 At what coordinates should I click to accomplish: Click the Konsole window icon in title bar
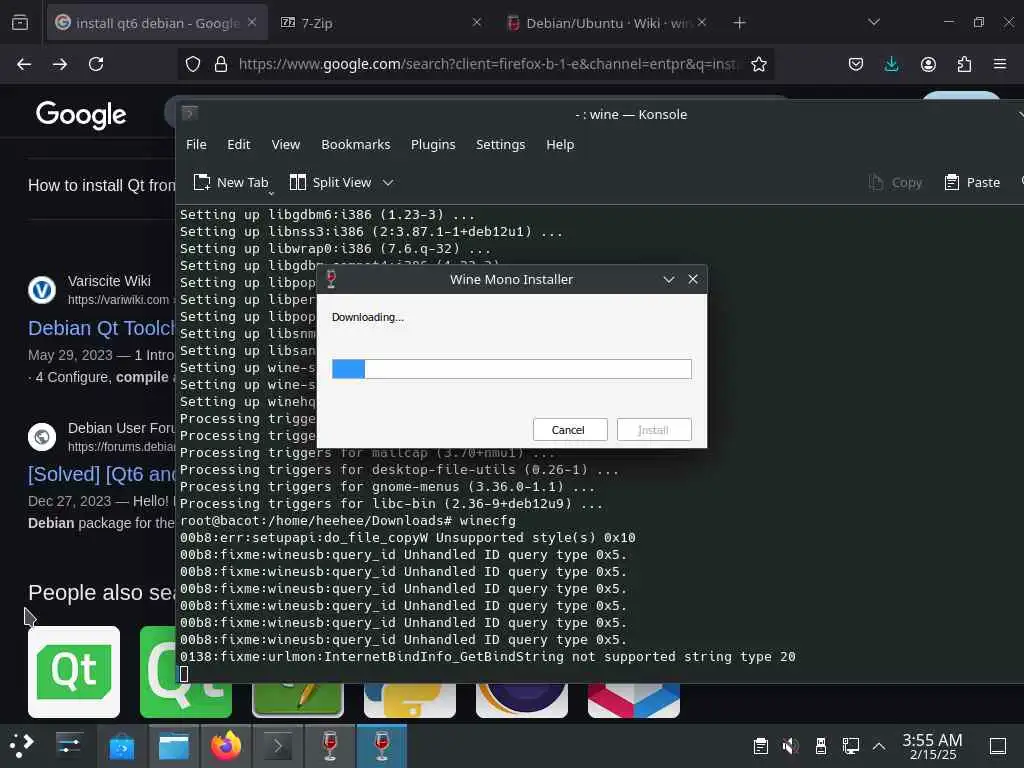(x=189, y=114)
